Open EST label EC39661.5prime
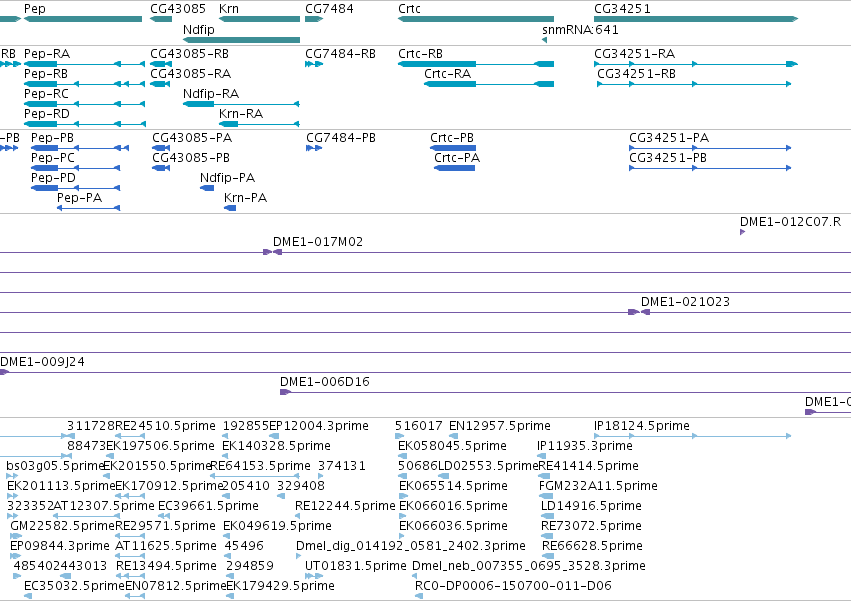 click(208, 507)
